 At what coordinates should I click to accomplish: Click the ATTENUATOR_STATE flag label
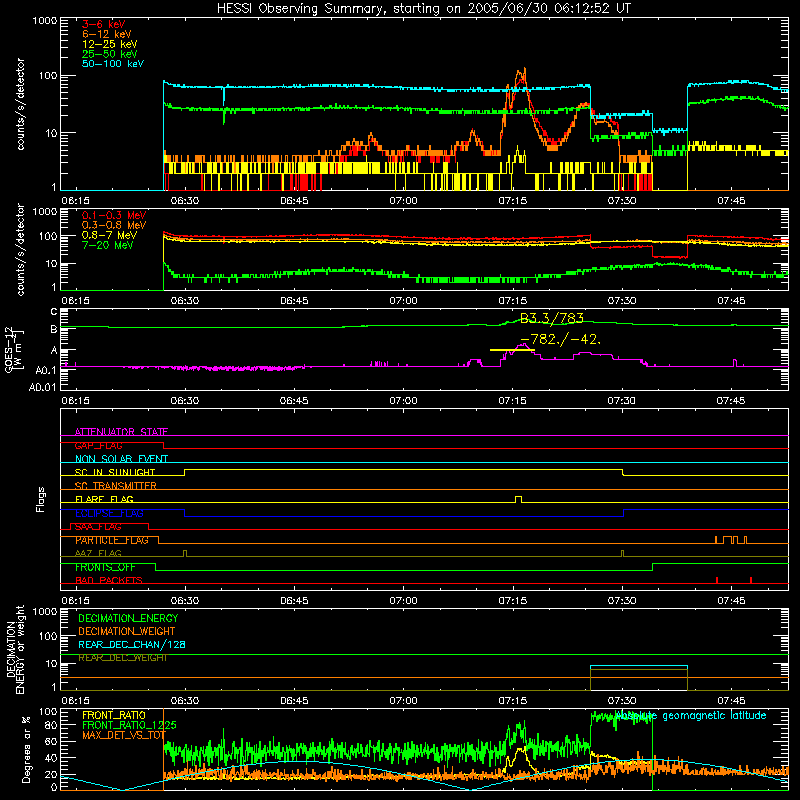click(x=121, y=432)
